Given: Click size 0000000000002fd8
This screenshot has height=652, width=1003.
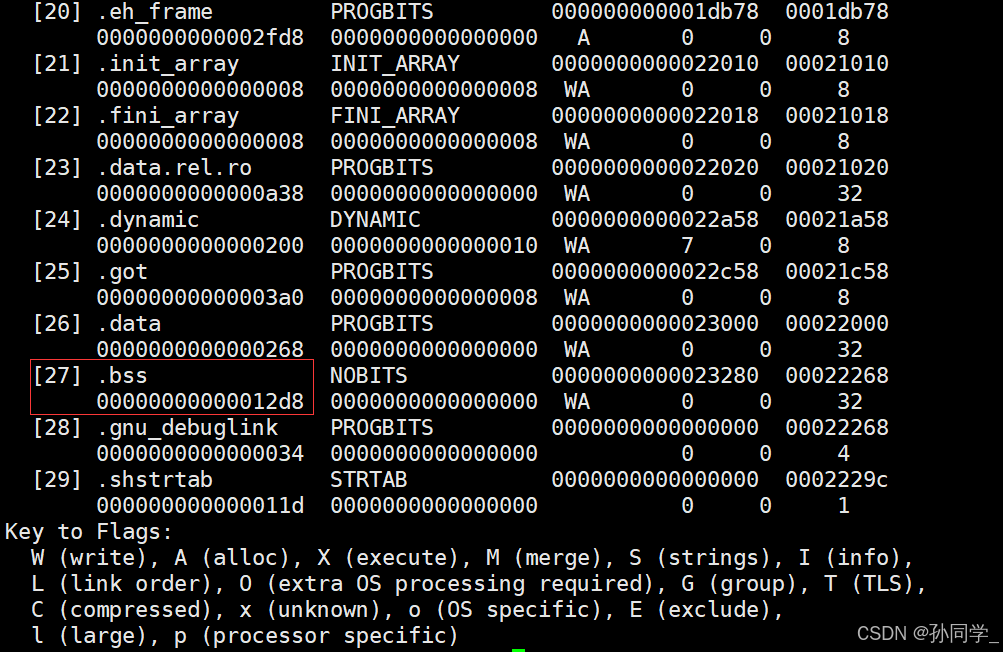Looking at the screenshot, I should click(200, 38).
